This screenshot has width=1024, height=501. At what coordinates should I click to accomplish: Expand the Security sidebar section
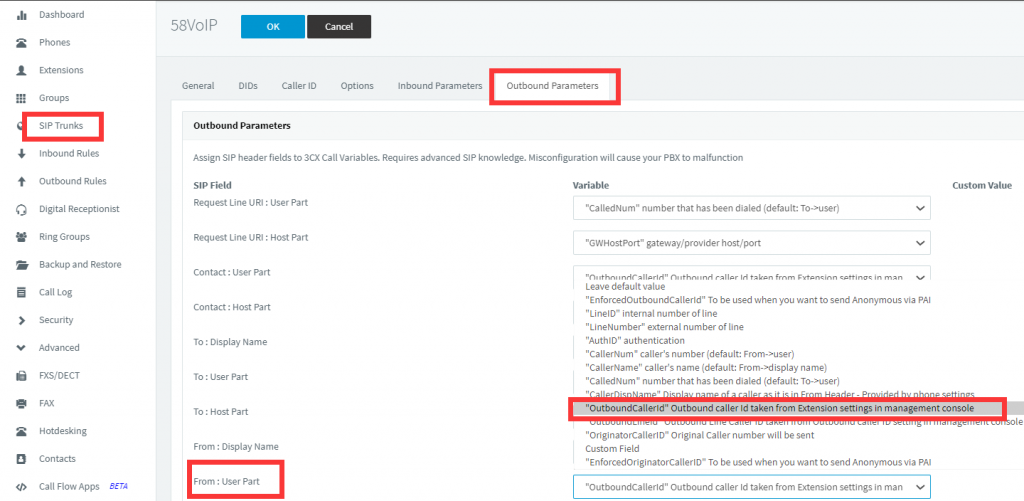(x=21, y=320)
